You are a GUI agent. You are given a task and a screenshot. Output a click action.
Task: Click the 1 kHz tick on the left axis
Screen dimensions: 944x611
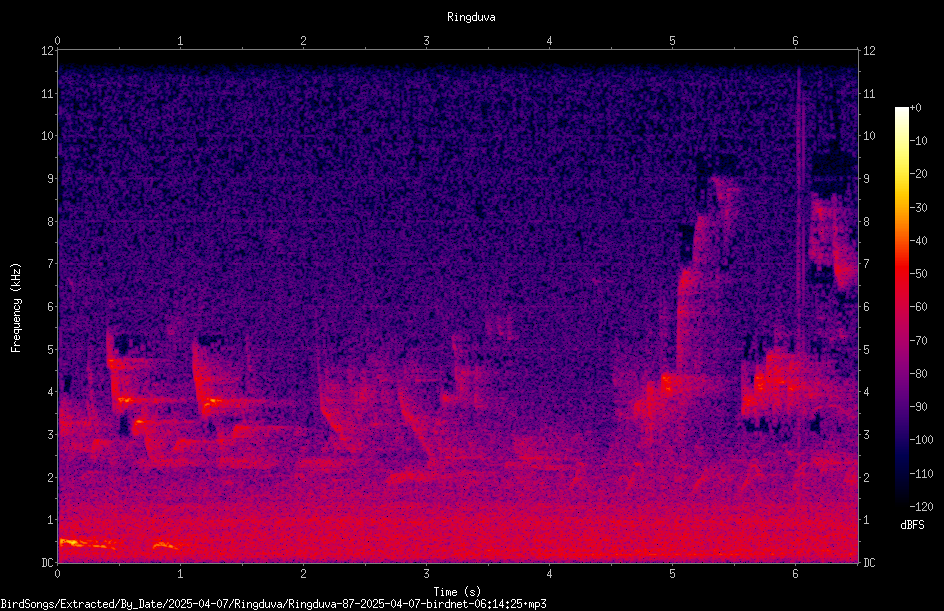coord(51,520)
